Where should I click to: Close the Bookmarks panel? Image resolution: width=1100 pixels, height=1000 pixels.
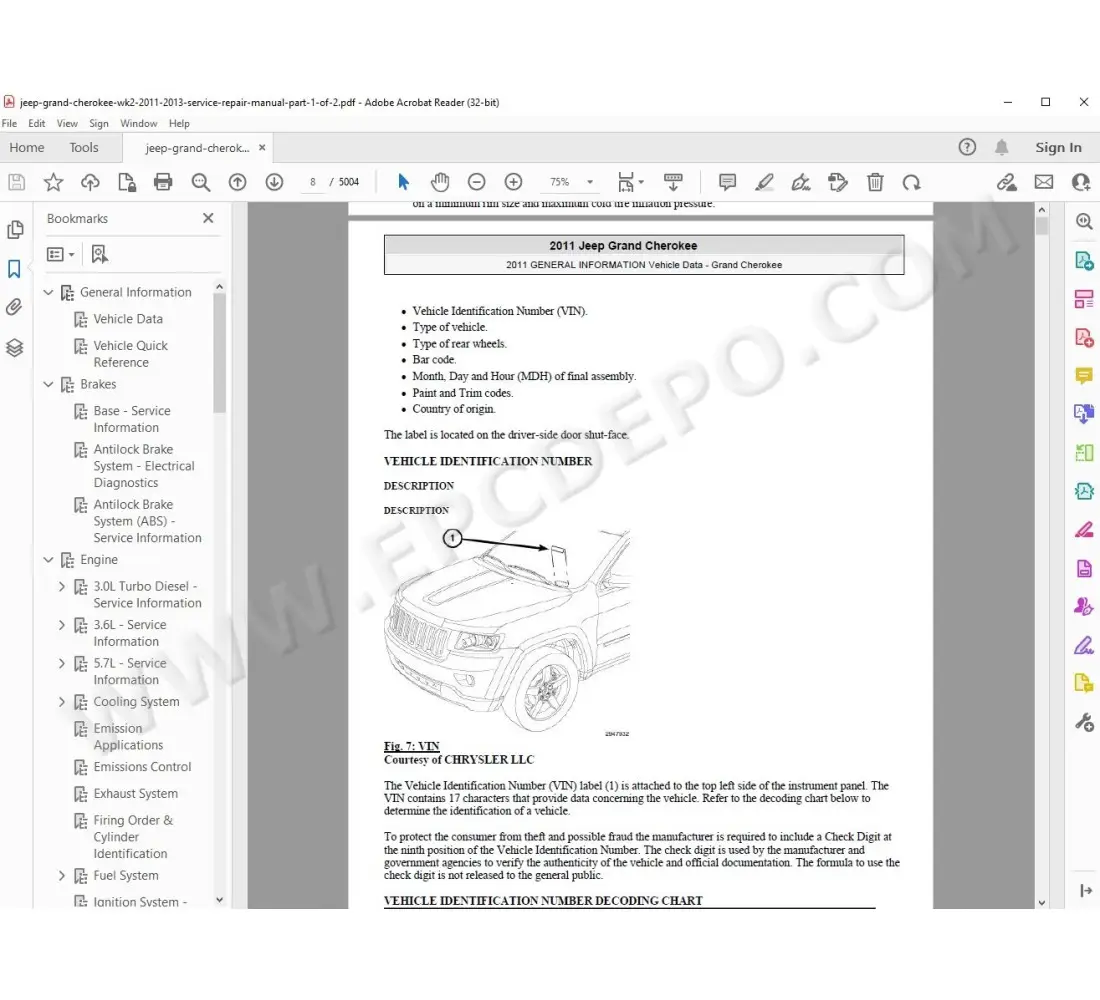pyautogui.click(x=208, y=217)
